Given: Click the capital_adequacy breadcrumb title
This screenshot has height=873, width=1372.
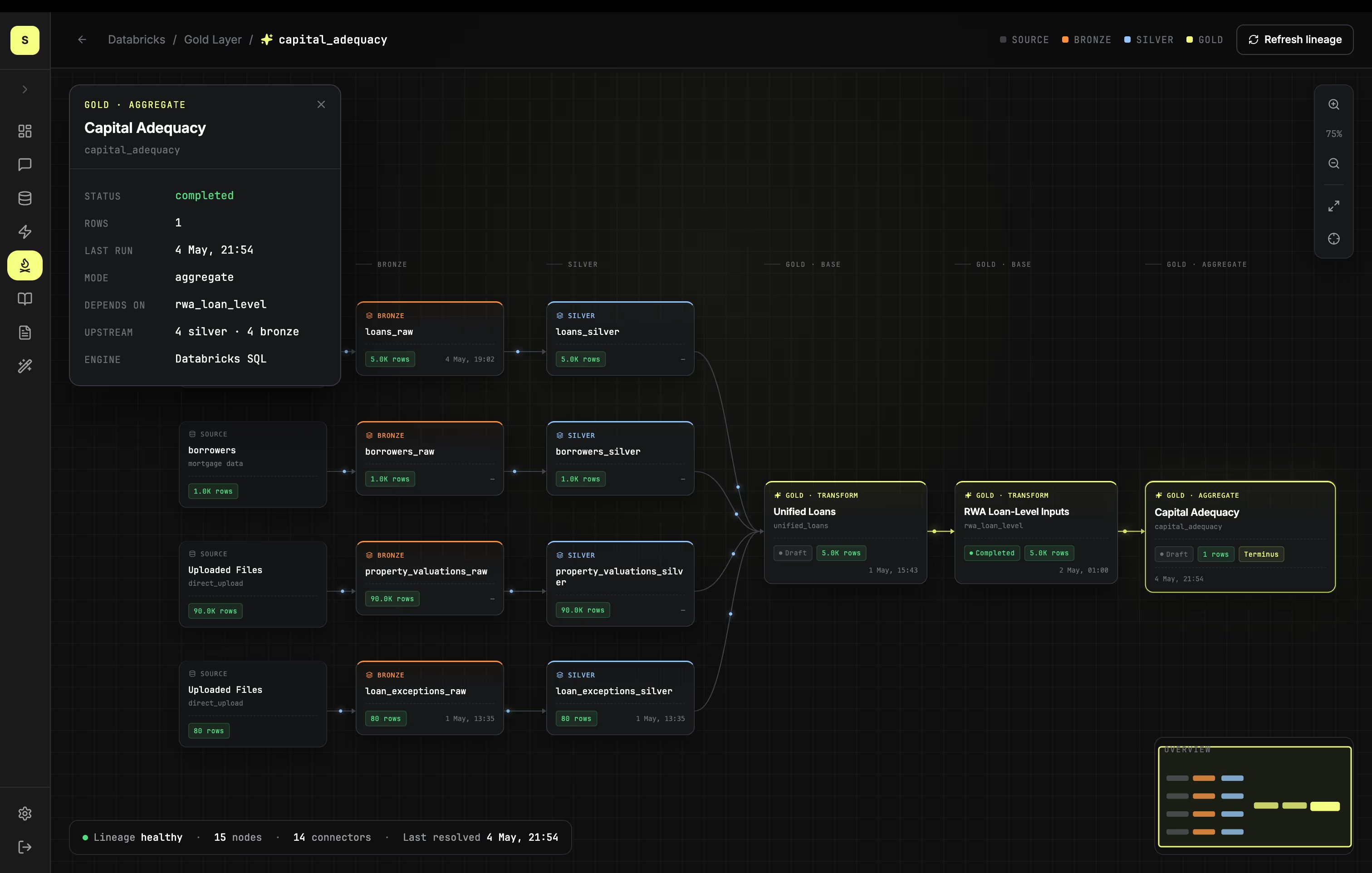Looking at the screenshot, I should coord(333,39).
